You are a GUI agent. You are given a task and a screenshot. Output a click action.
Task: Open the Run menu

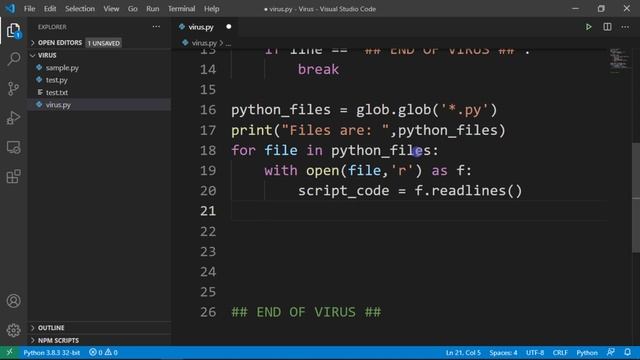153,9
